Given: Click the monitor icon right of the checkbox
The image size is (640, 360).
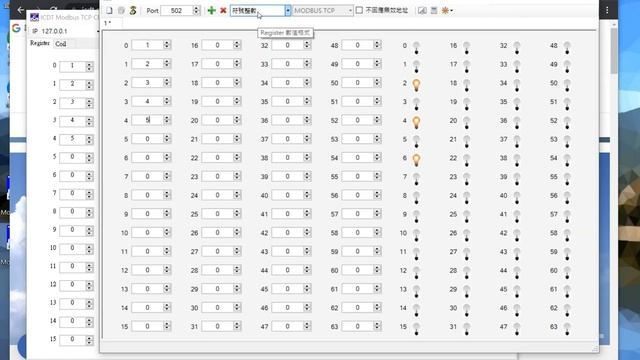Looking at the screenshot, I should 422,11.
